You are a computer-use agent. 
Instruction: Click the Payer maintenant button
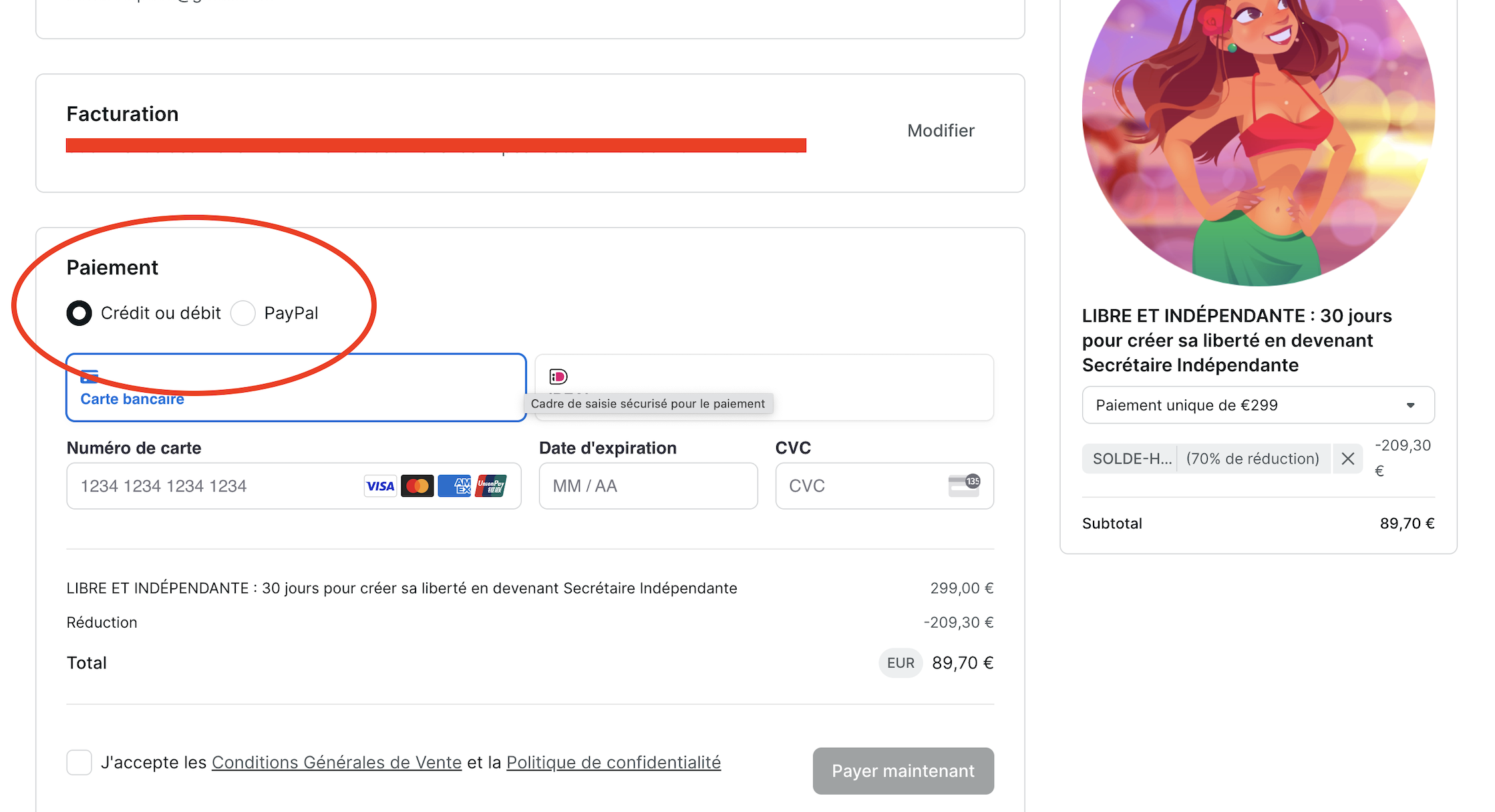pos(903,771)
